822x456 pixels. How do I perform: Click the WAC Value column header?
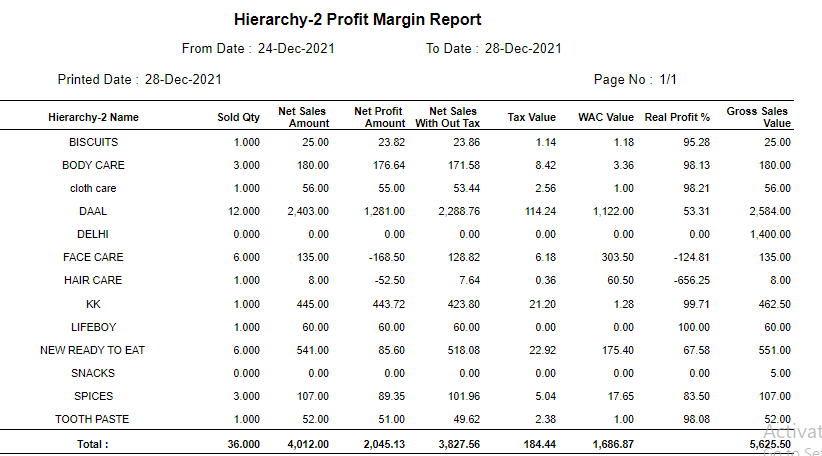pyautogui.click(x=606, y=118)
